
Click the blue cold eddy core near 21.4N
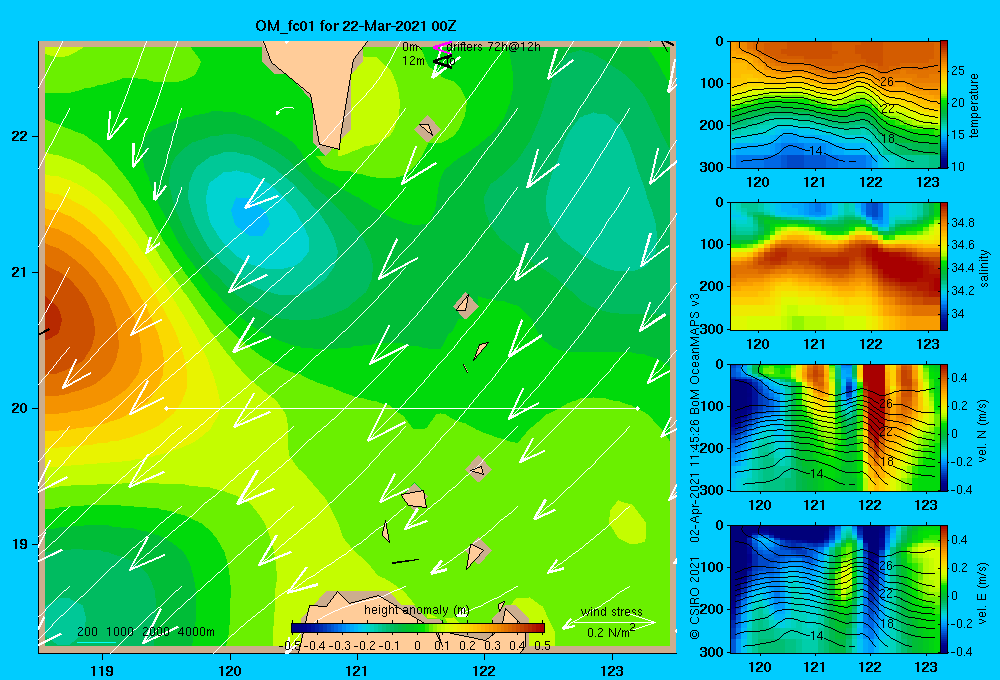pos(250,216)
